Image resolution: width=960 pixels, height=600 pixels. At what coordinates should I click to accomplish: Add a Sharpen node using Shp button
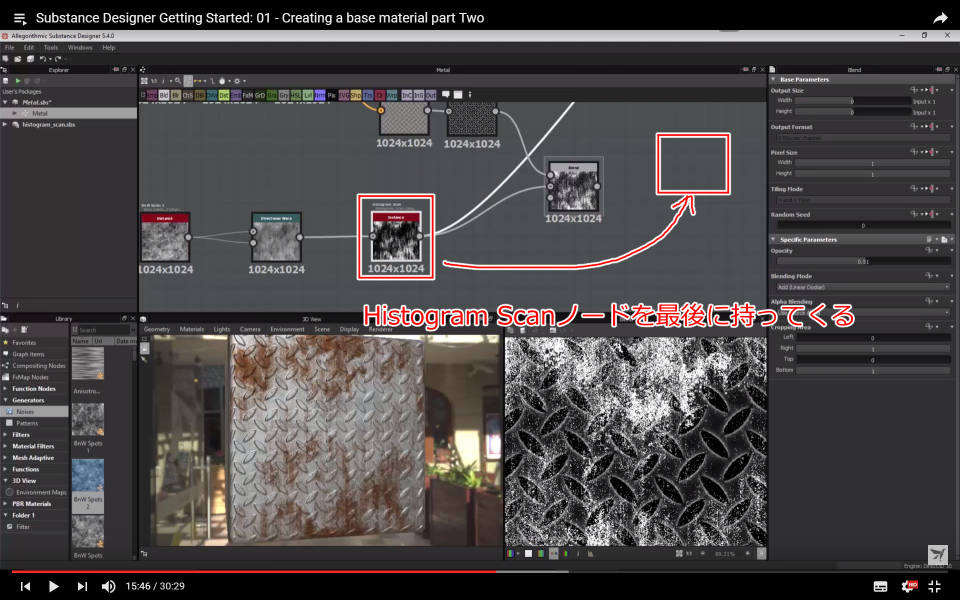click(x=356, y=96)
